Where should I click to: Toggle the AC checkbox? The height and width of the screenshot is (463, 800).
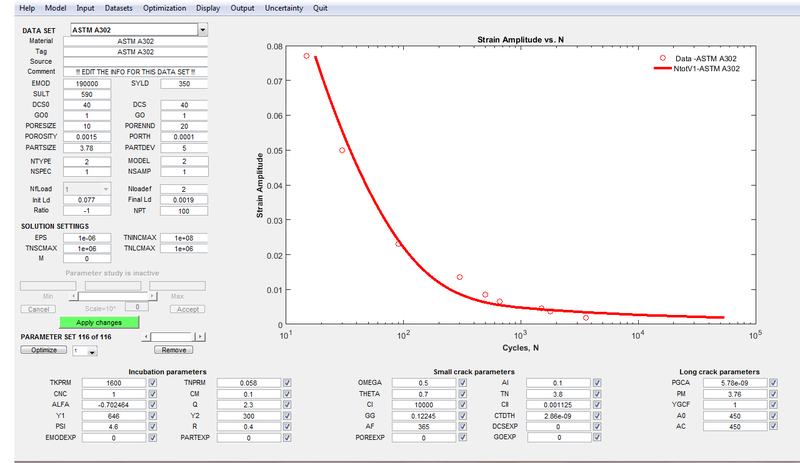click(773, 426)
